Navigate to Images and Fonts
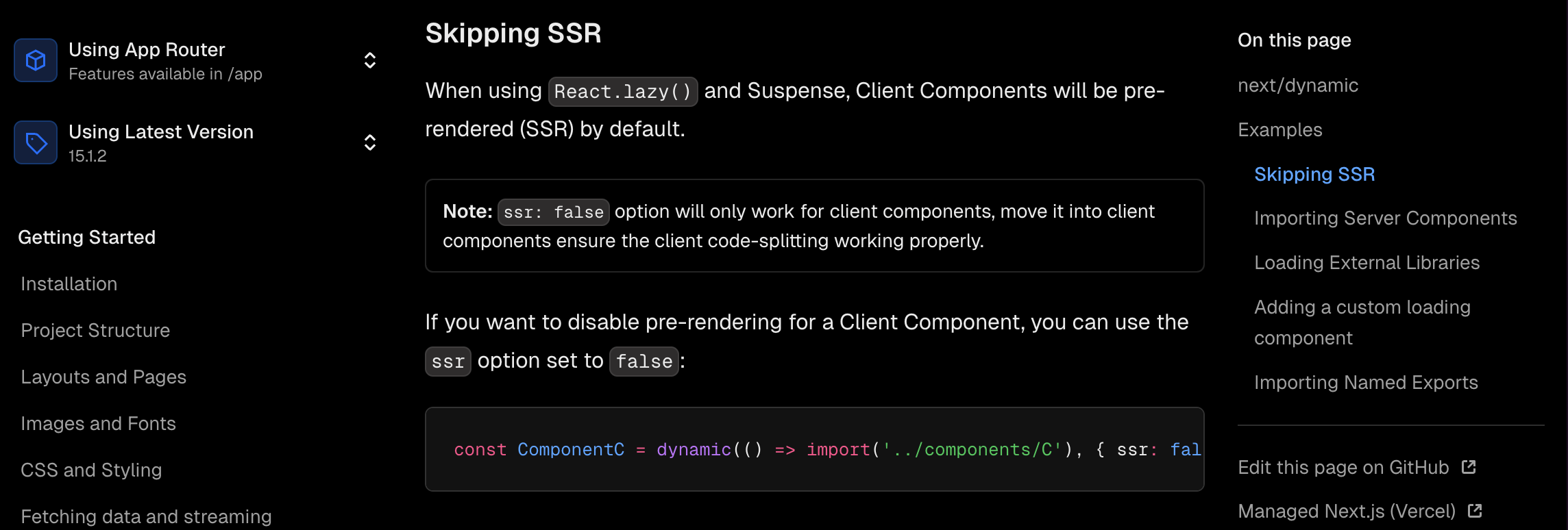The width and height of the screenshot is (1568, 530). (98, 424)
